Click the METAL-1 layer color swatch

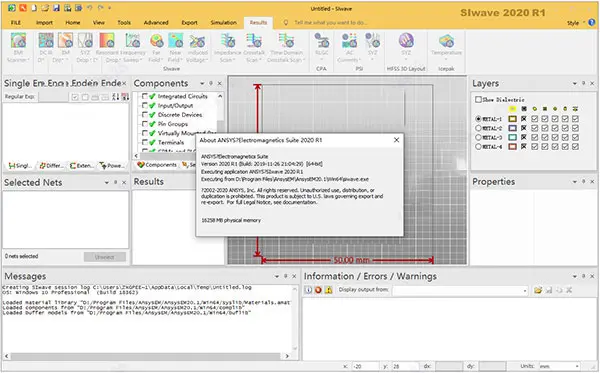click(x=512, y=119)
